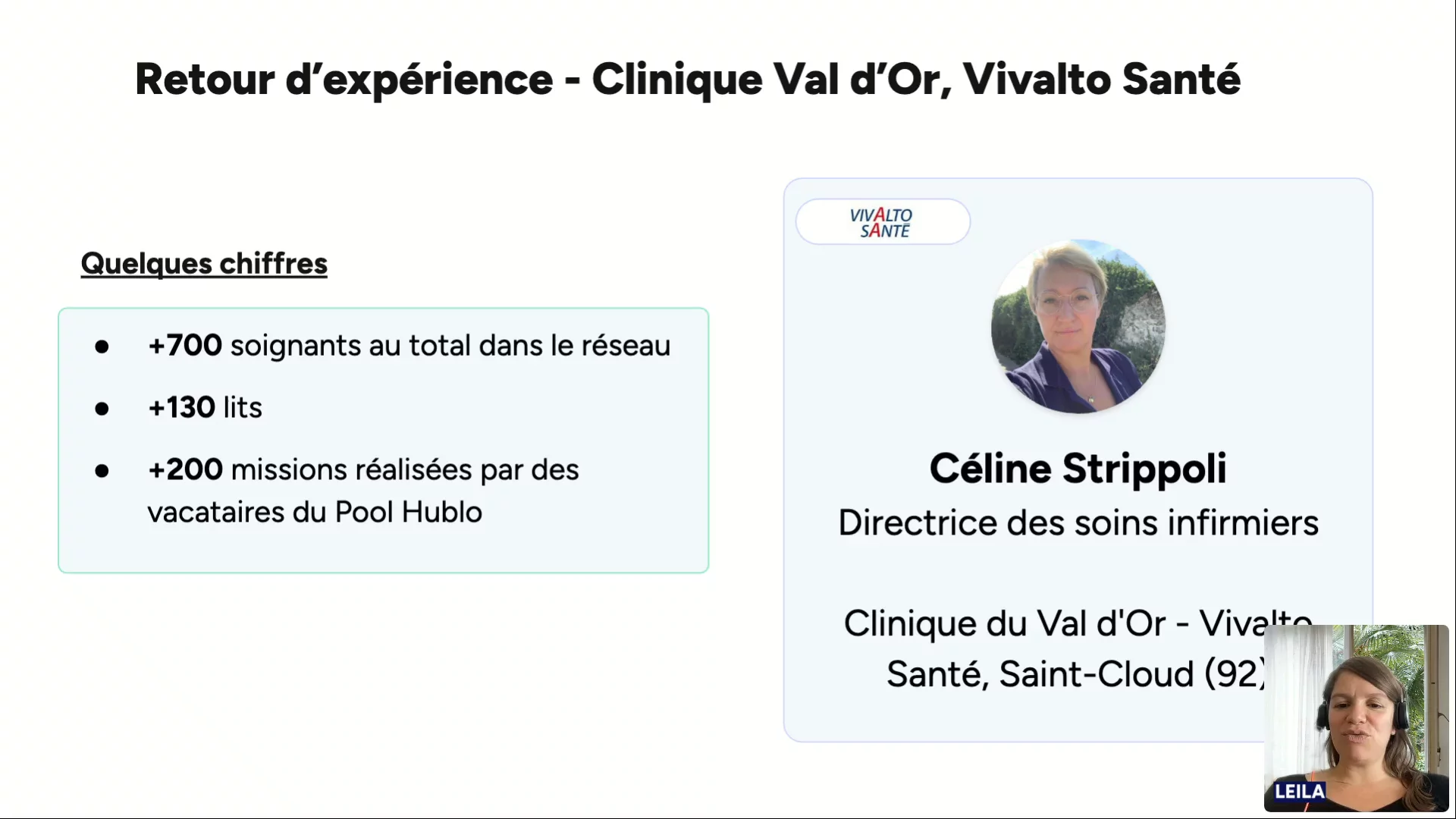The height and width of the screenshot is (819, 1456).
Task: Click the underlined "Quelques chiffres" heading
Action: pos(204,263)
